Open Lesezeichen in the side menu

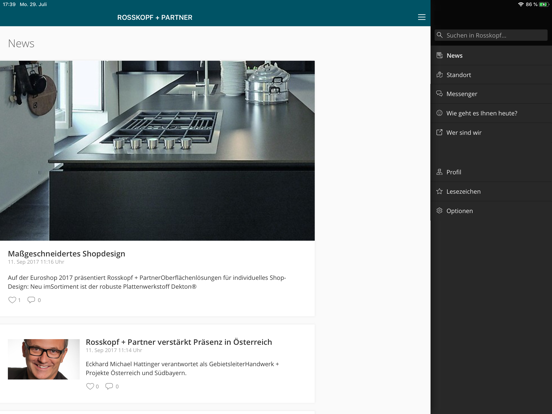(x=491, y=191)
